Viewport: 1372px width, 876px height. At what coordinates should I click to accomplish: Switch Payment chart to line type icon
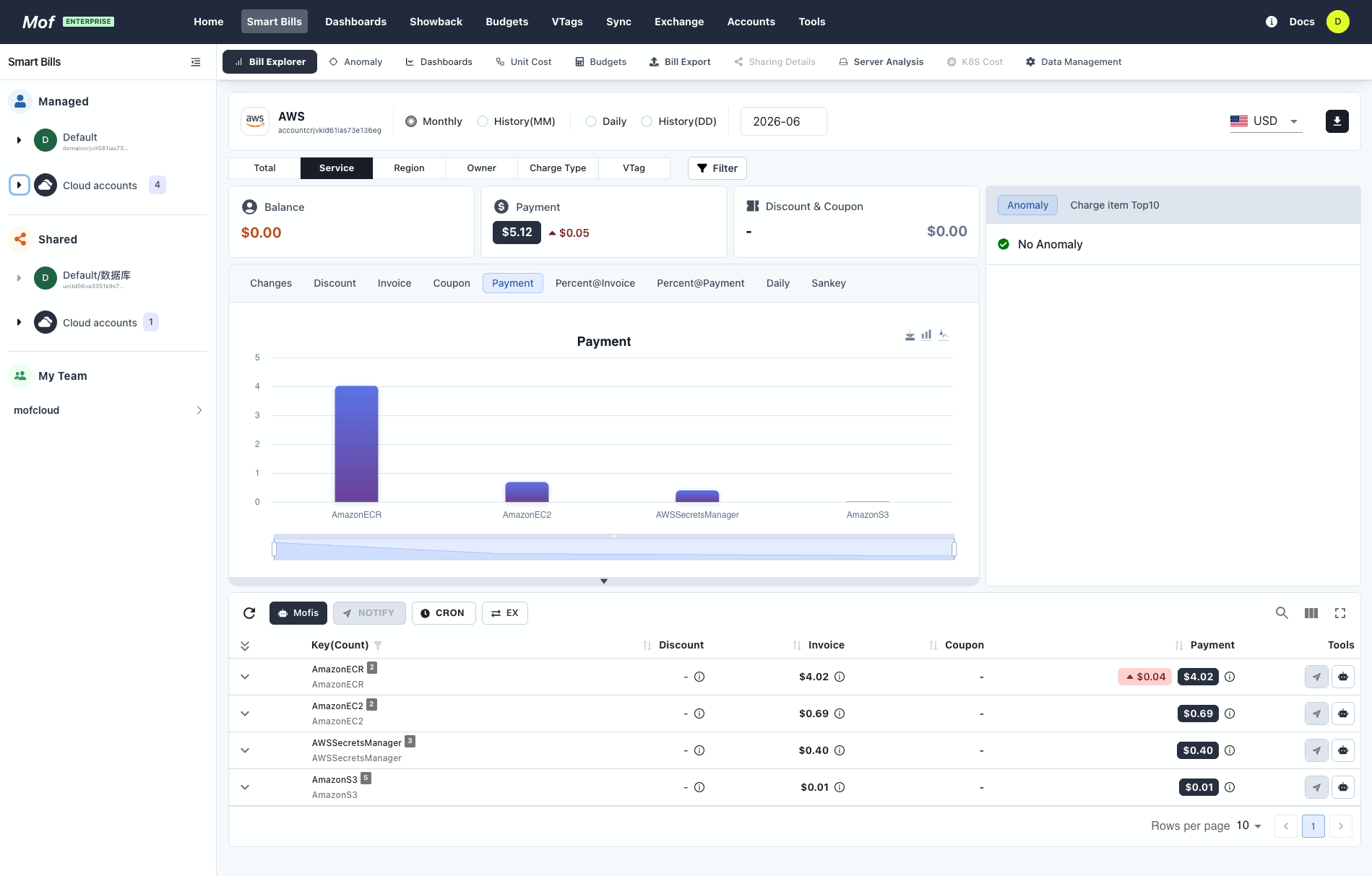point(944,335)
